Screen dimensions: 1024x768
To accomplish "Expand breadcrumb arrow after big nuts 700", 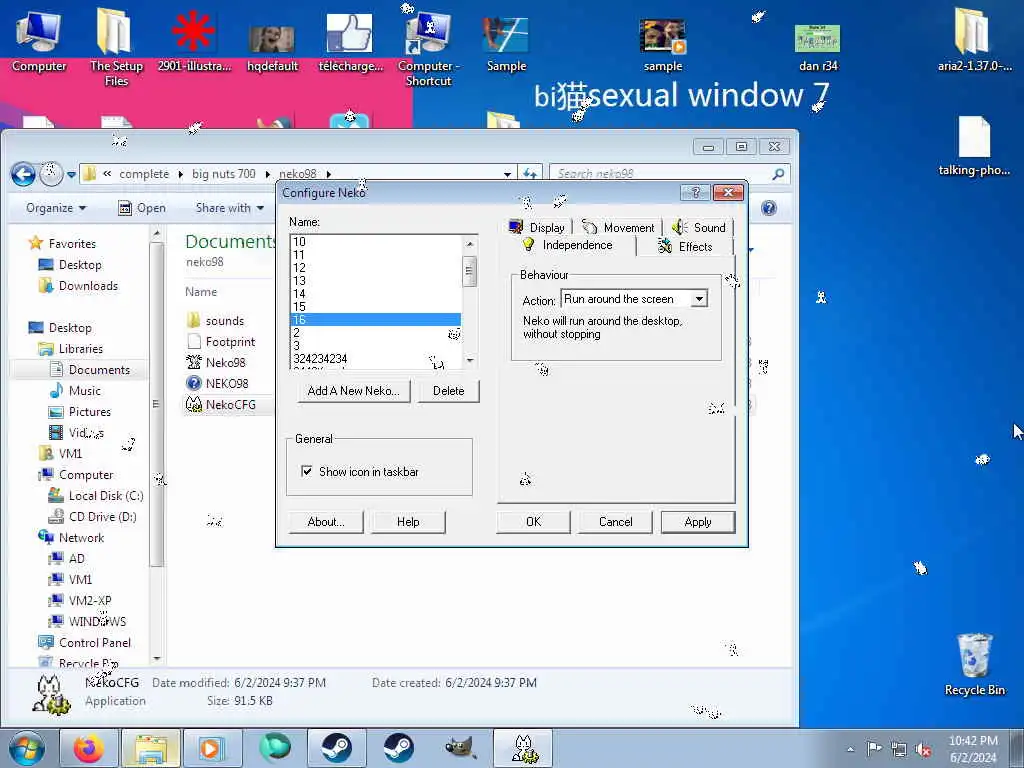I will tap(268, 174).
